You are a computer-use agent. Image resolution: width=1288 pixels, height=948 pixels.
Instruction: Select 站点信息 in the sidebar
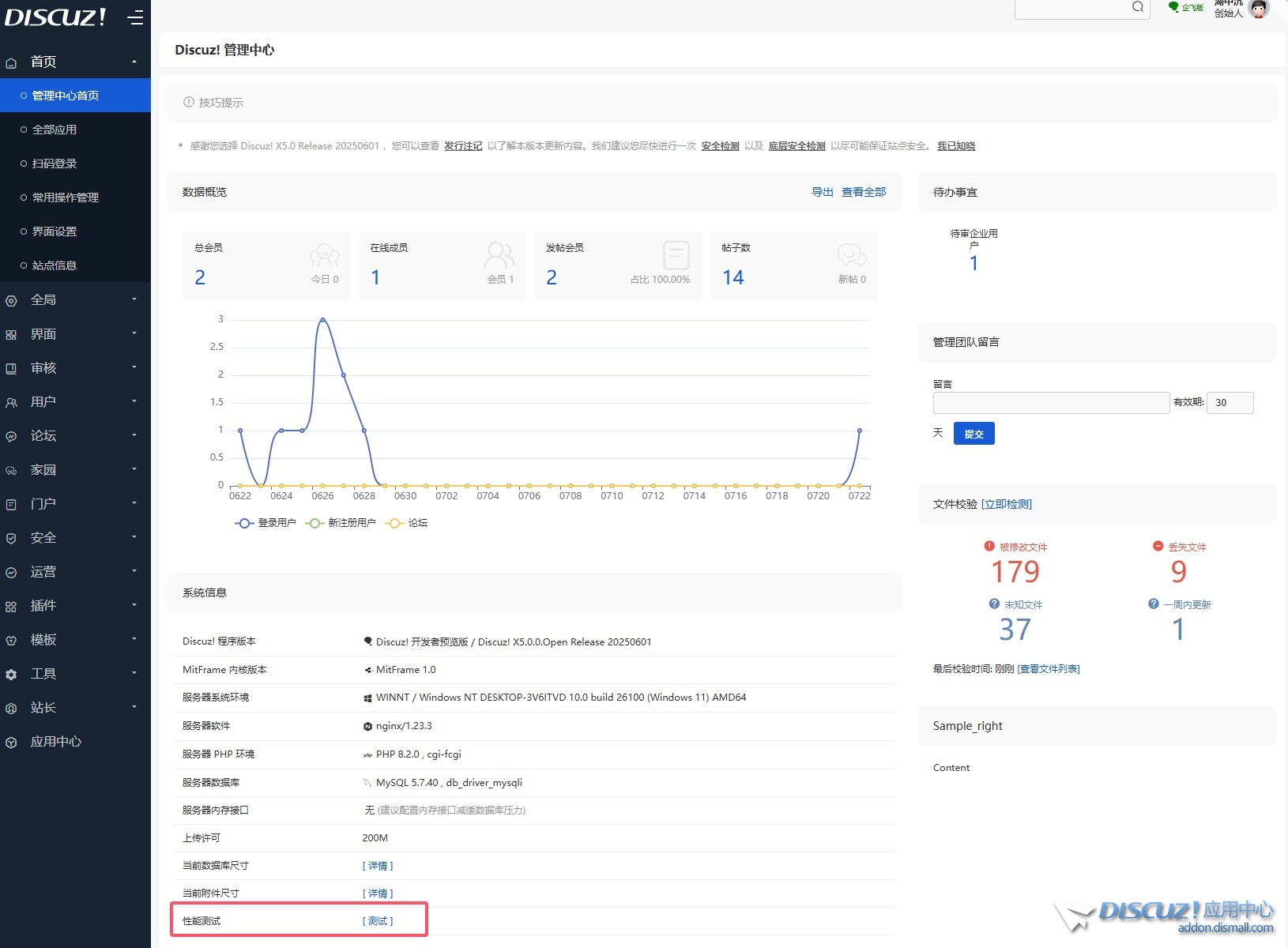(55, 265)
